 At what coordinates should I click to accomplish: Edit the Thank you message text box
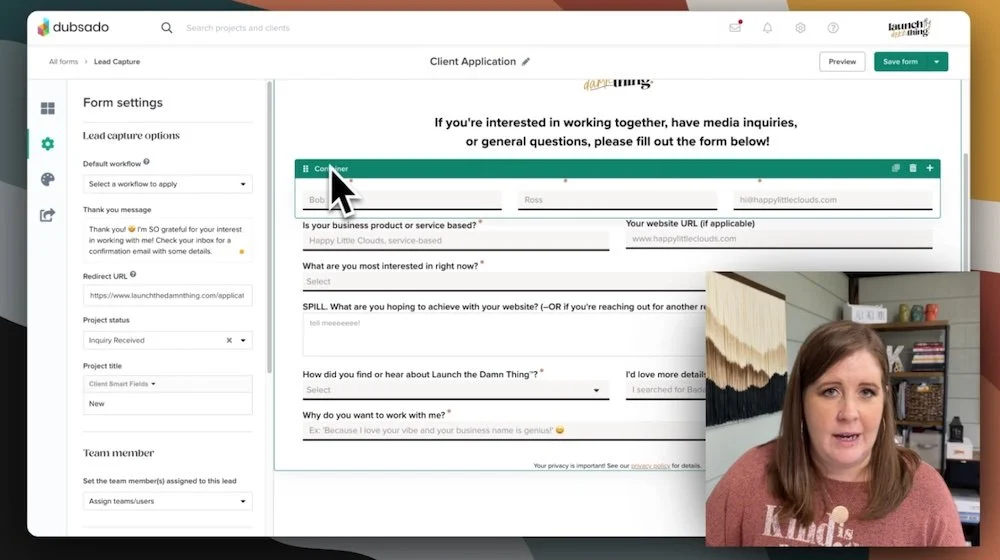tap(167, 240)
